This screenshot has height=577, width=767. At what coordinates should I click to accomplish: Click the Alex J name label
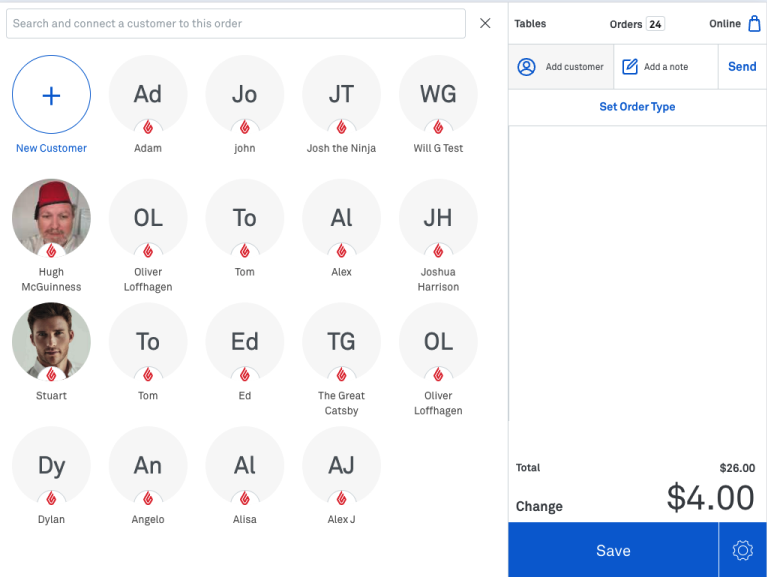(341, 519)
